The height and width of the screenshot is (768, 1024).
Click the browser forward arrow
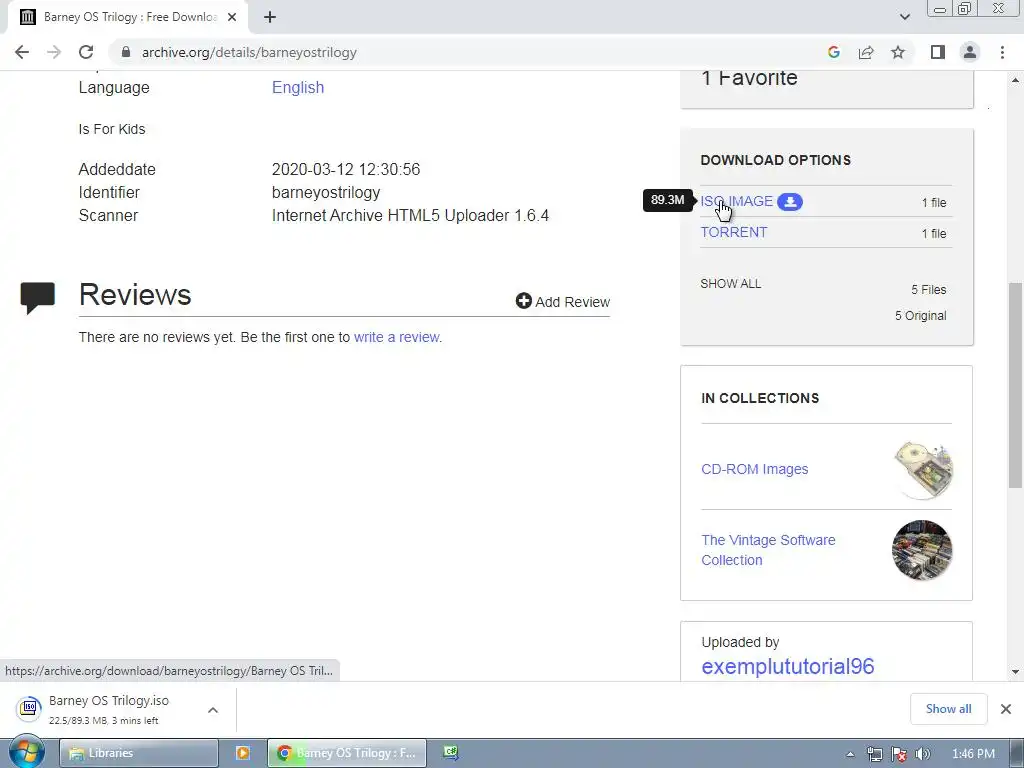point(54,52)
